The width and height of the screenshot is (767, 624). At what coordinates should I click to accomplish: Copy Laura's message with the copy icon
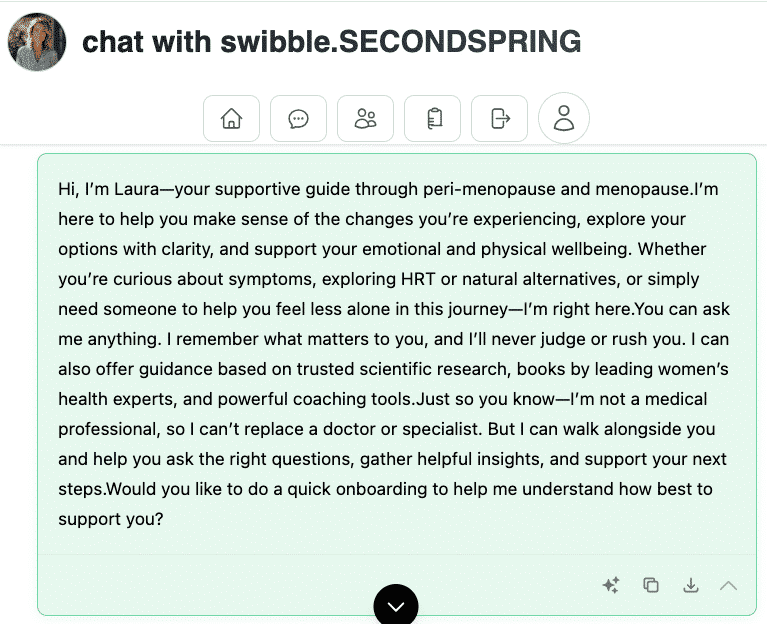651,585
